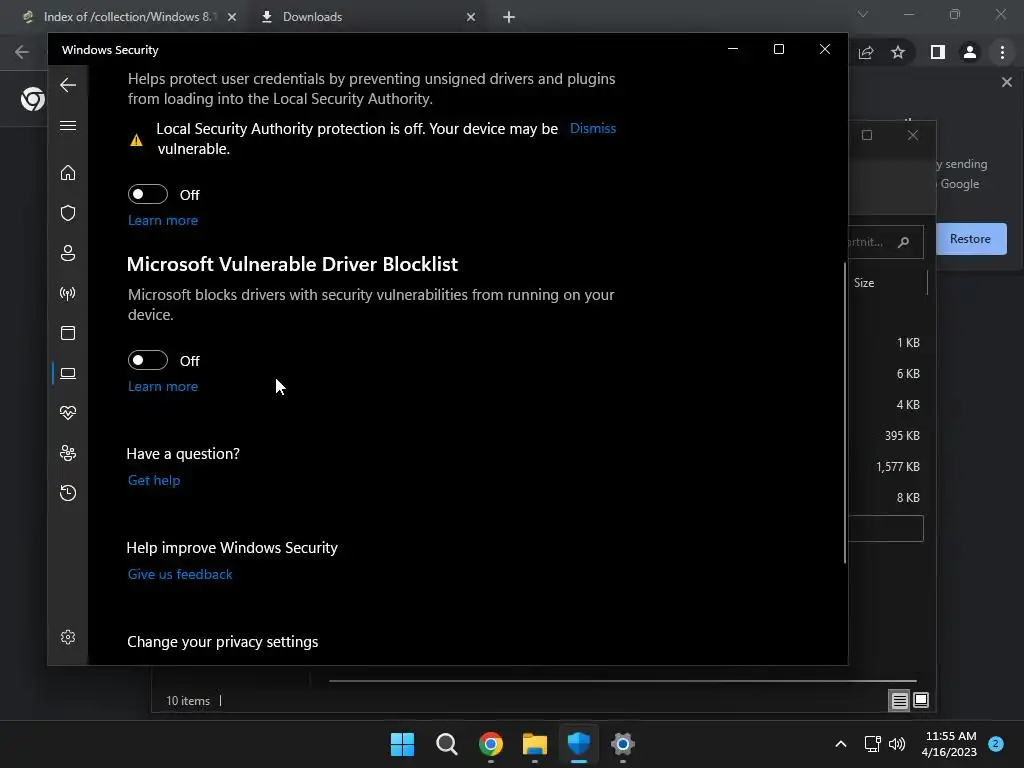Open Virus & threat protection shield icon

pos(68,213)
